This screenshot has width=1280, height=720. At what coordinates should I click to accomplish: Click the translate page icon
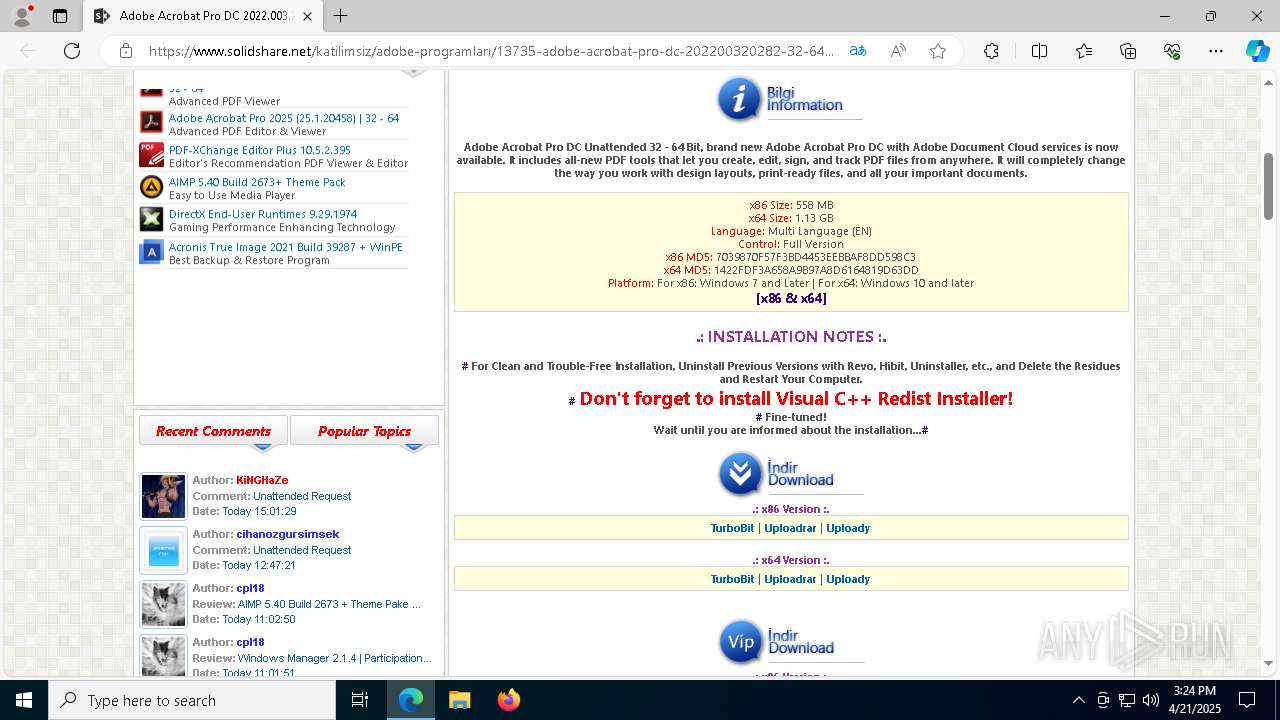[x=858, y=51]
